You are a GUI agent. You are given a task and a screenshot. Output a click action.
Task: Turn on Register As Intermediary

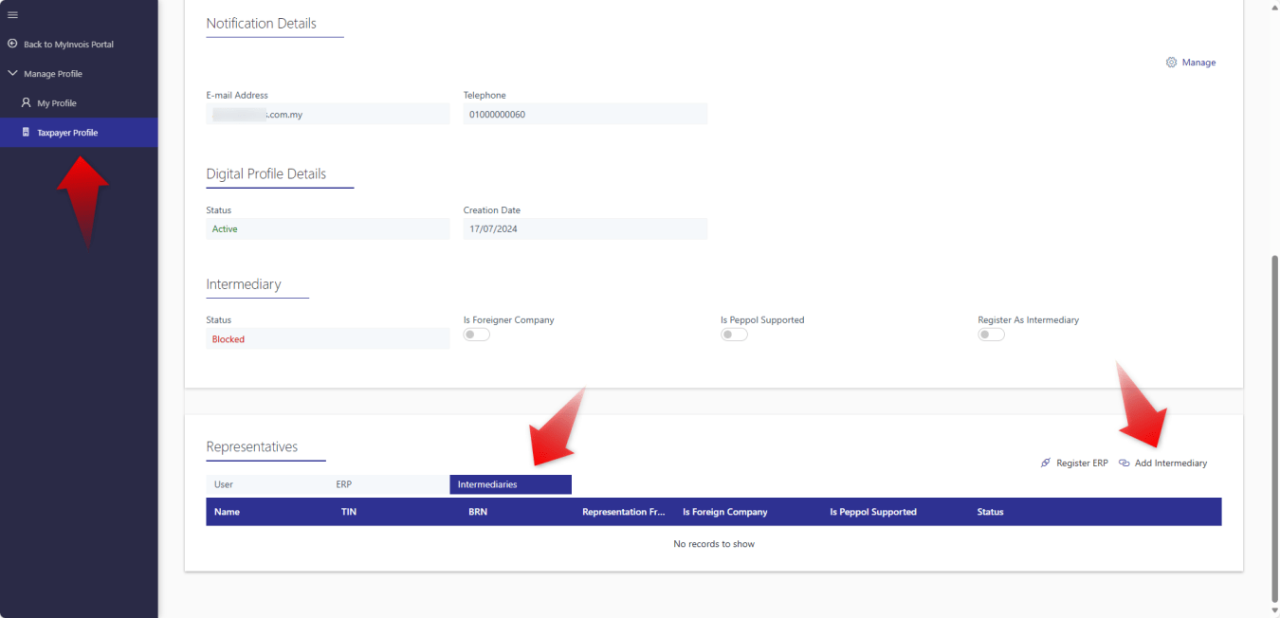(990, 334)
